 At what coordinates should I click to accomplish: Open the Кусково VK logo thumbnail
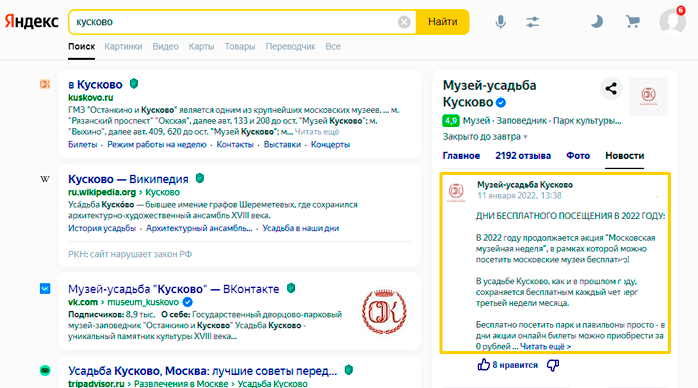tap(384, 311)
